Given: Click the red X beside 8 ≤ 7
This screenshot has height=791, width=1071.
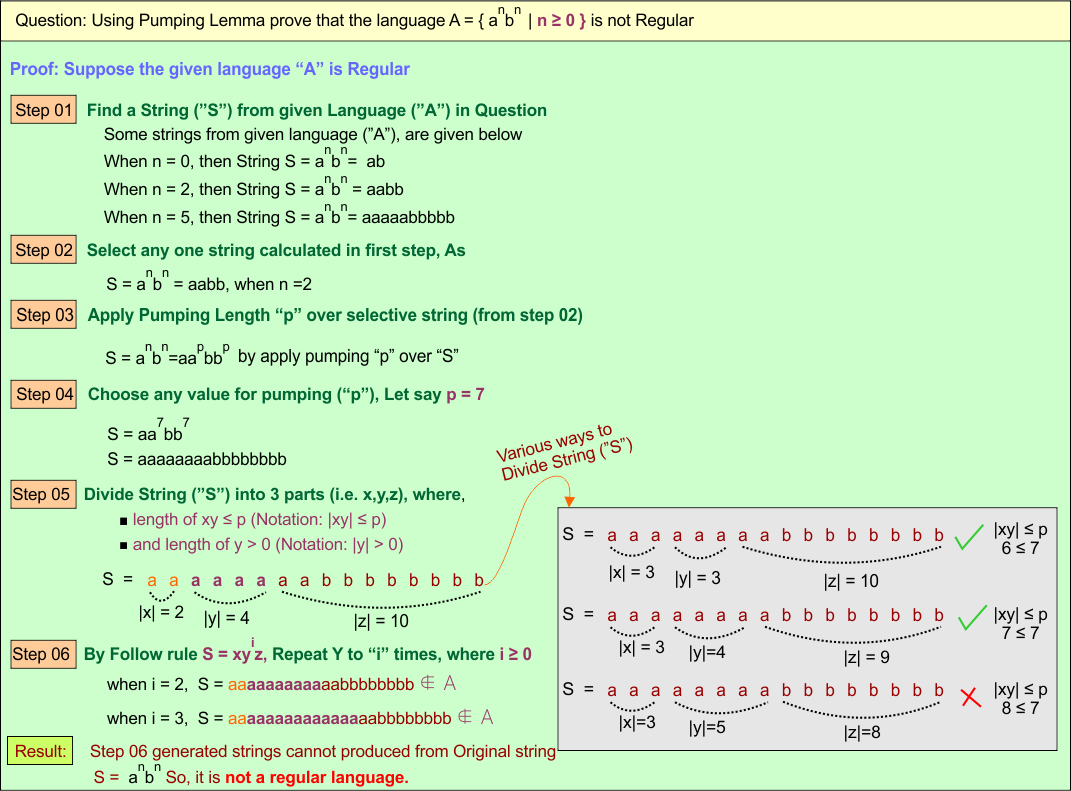Looking at the screenshot, I should [969, 697].
